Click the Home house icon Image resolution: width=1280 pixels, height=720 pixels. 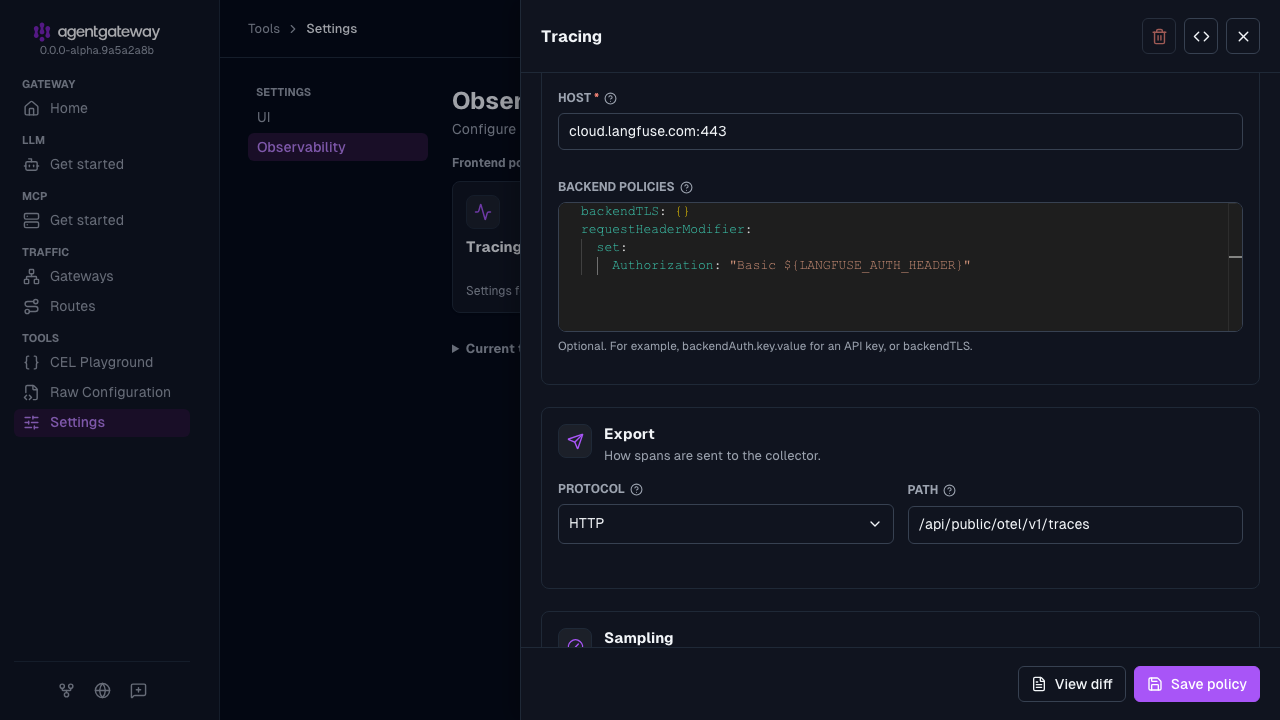(x=32, y=108)
